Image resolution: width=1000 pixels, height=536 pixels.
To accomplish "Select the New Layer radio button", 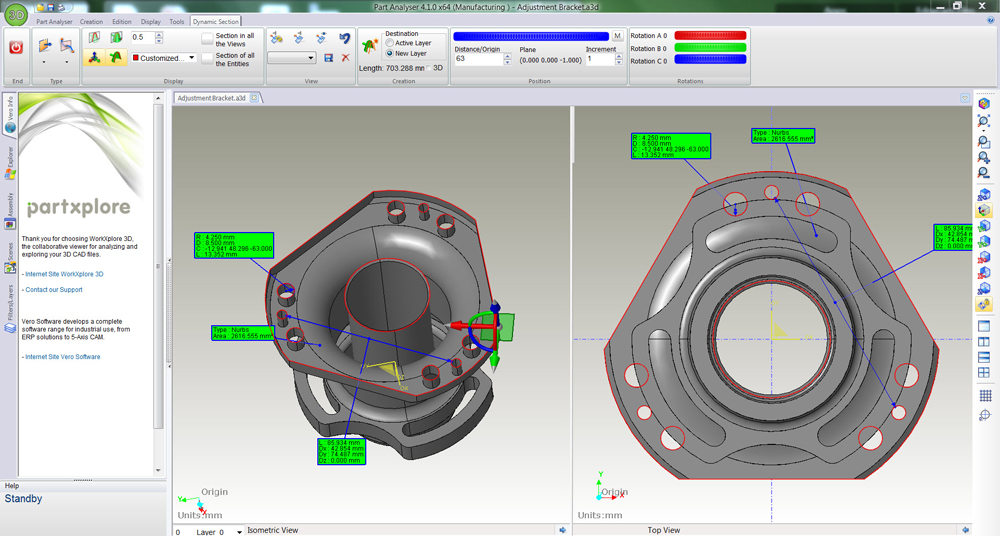I will pyautogui.click(x=390, y=54).
